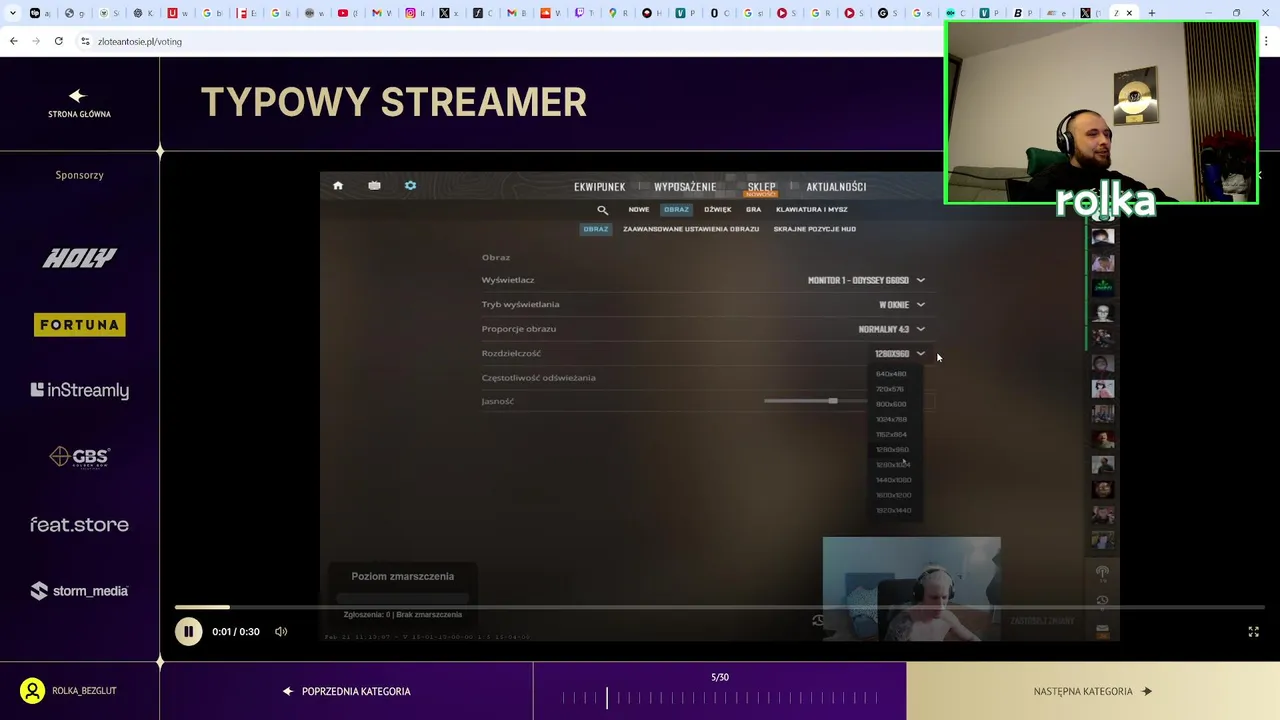Select the Klawiatura i Mysz settings tab
This screenshot has width=1280, height=720.
812,210
